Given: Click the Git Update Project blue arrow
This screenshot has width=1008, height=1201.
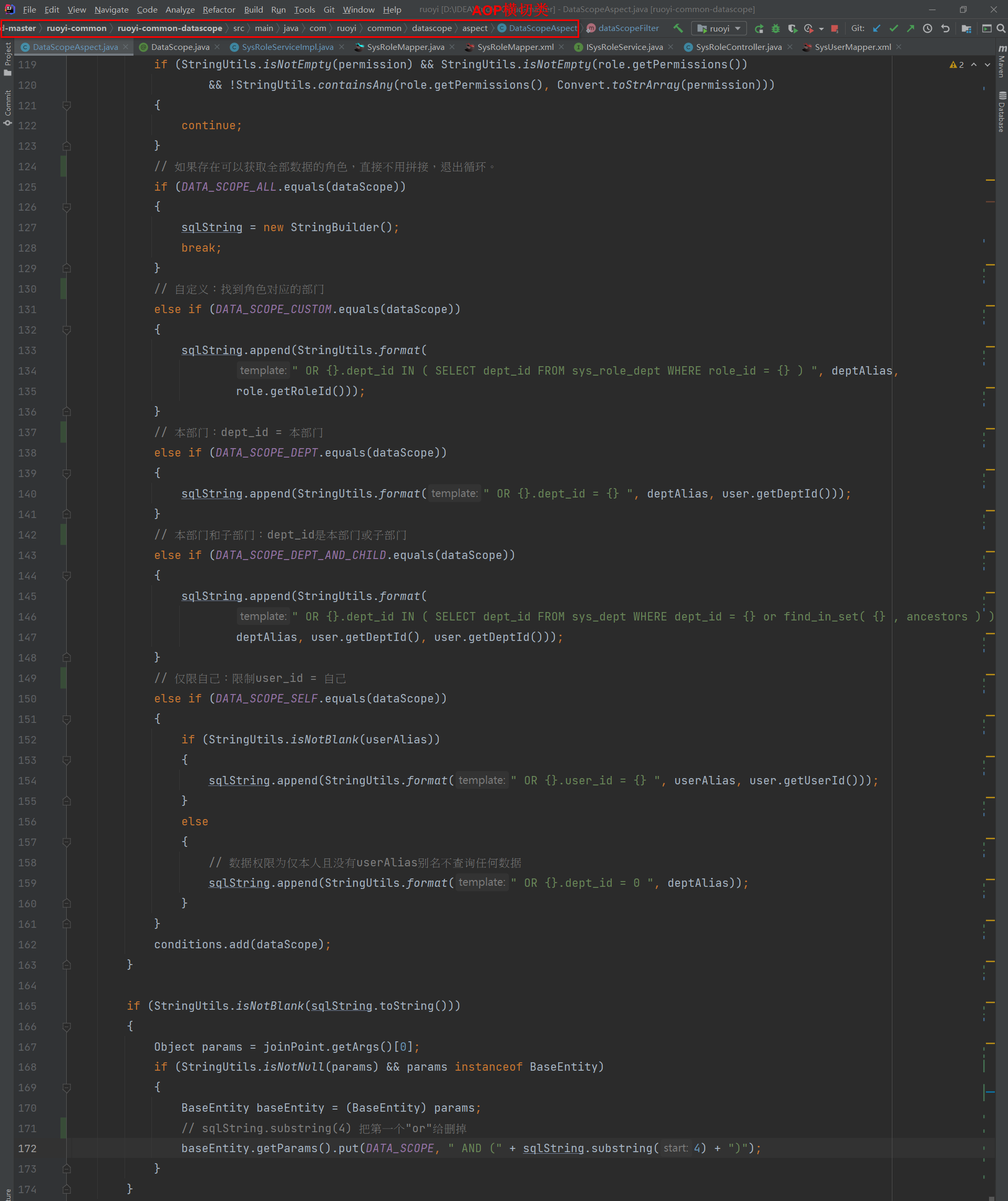Looking at the screenshot, I should click(877, 28).
